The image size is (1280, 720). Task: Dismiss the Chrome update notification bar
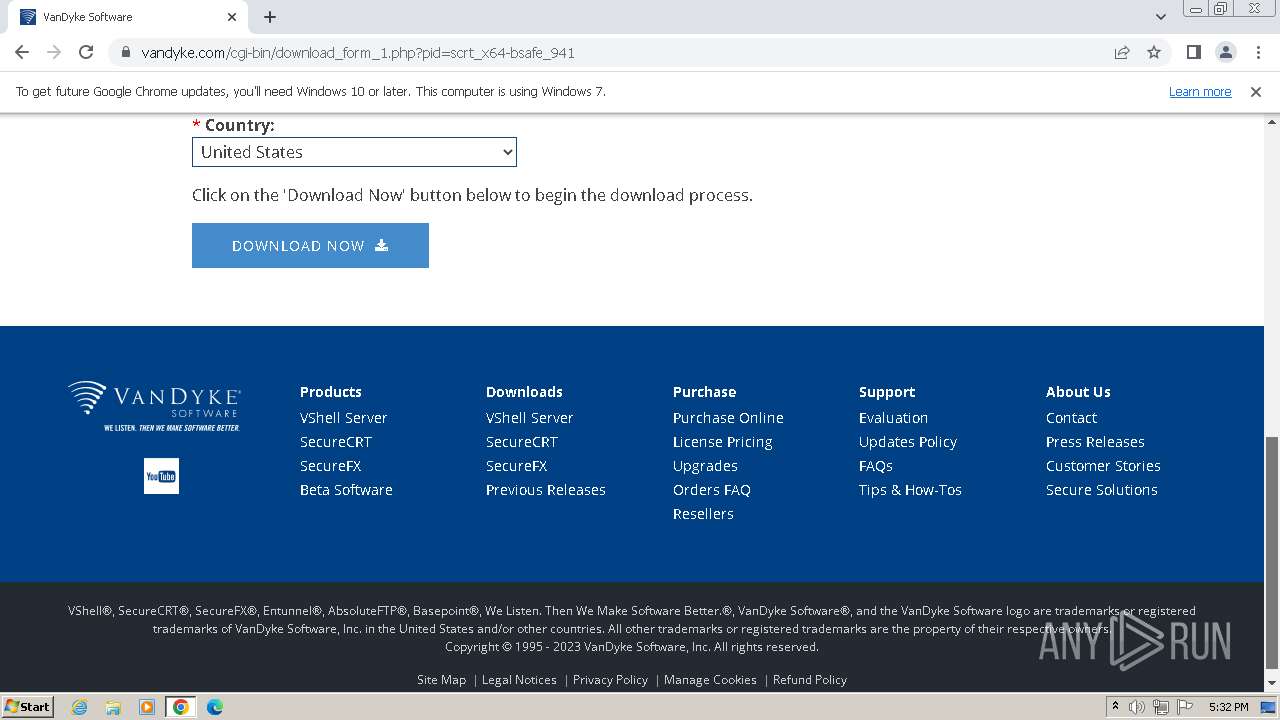[1256, 91]
